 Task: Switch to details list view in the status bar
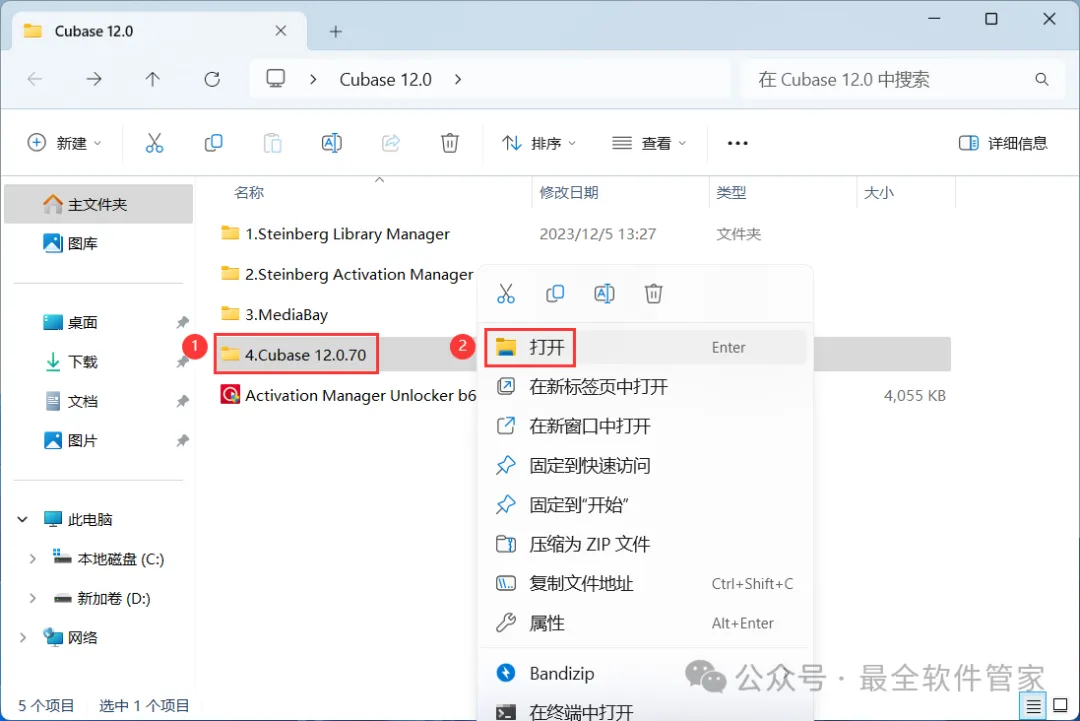(1033, 706)
